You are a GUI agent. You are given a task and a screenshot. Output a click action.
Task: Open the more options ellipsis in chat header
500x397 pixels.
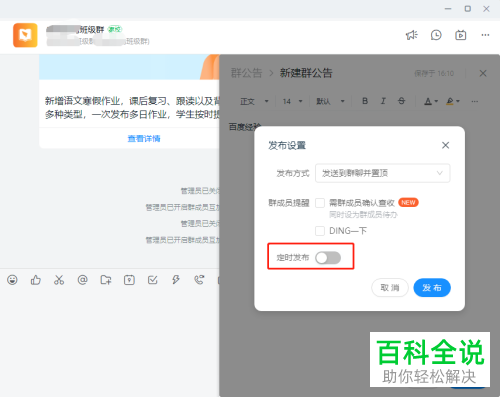485,35
